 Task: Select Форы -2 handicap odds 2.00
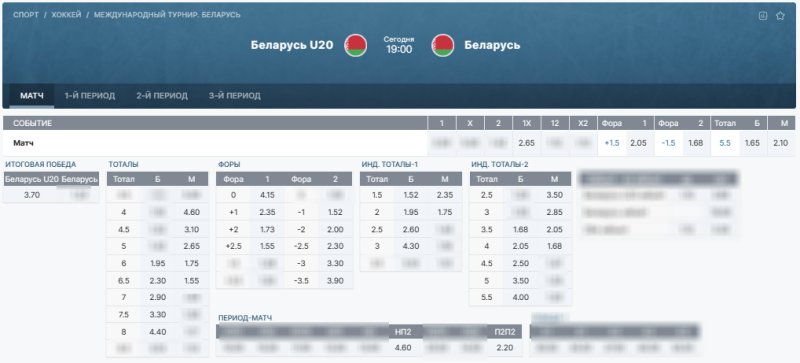point(335,229)
